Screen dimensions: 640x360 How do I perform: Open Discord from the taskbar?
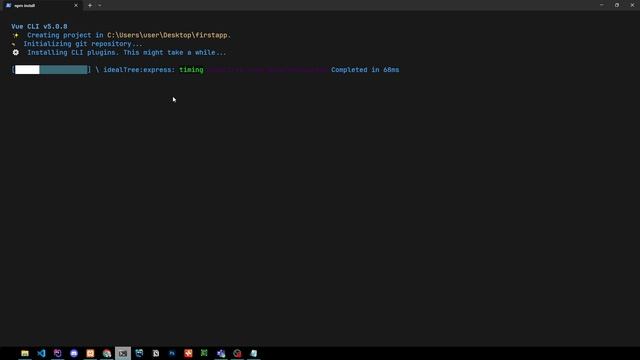(74, 353)
